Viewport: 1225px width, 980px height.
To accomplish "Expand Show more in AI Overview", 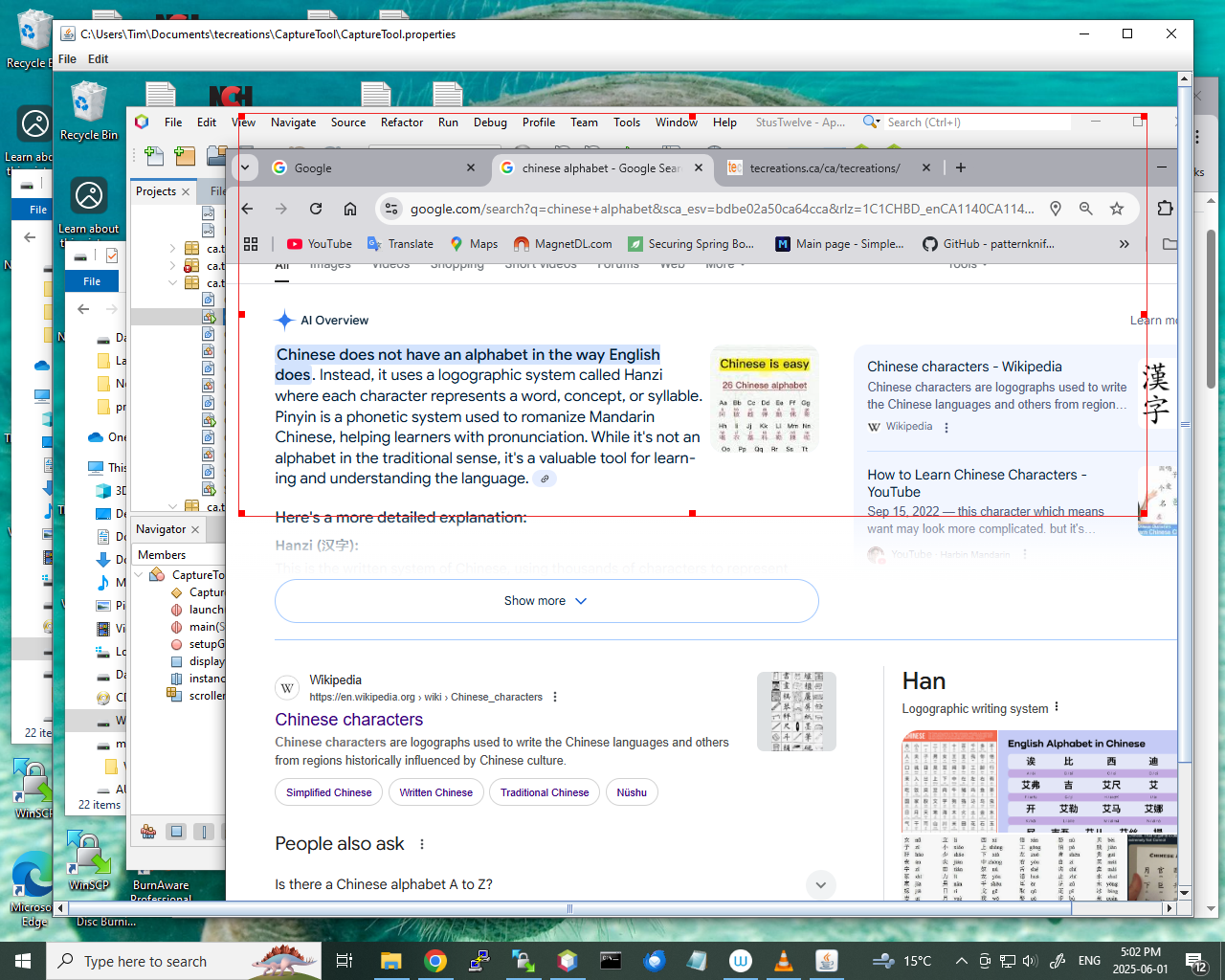I will (546, 601).
